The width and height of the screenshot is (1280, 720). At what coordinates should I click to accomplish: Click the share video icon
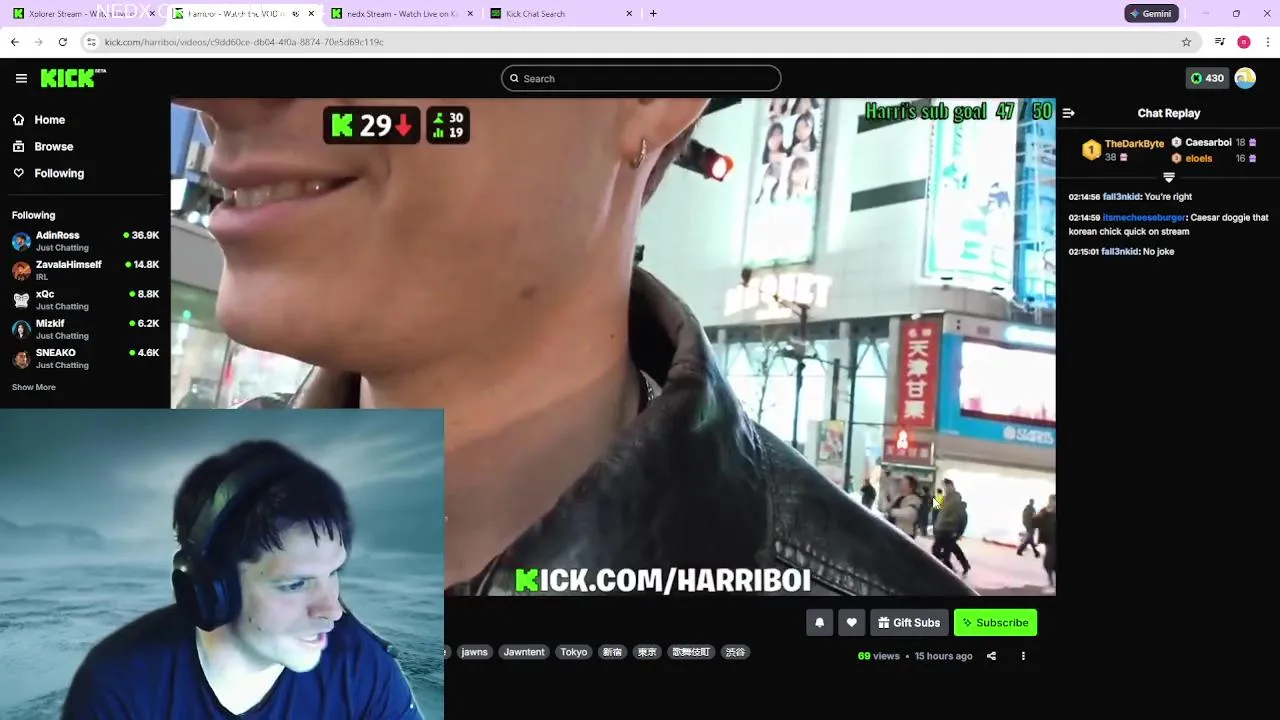(x=991, y=656)
